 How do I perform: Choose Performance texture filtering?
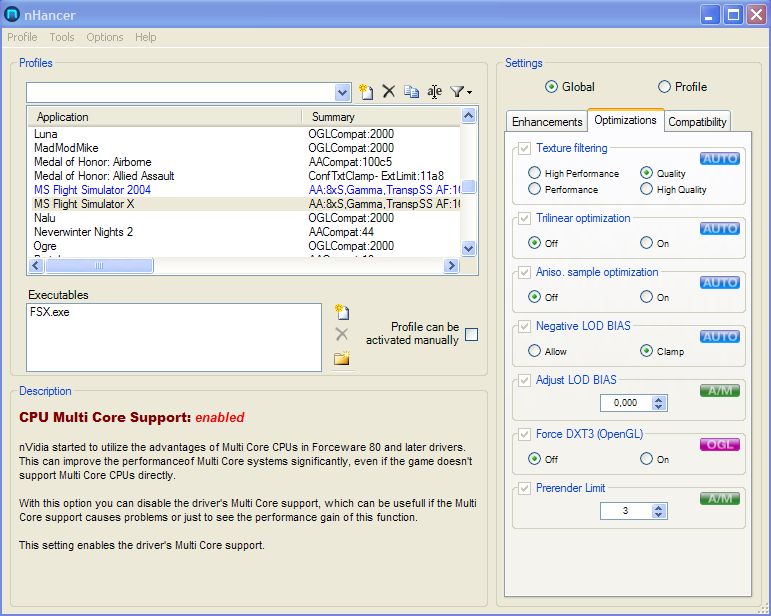pos(534,189)
